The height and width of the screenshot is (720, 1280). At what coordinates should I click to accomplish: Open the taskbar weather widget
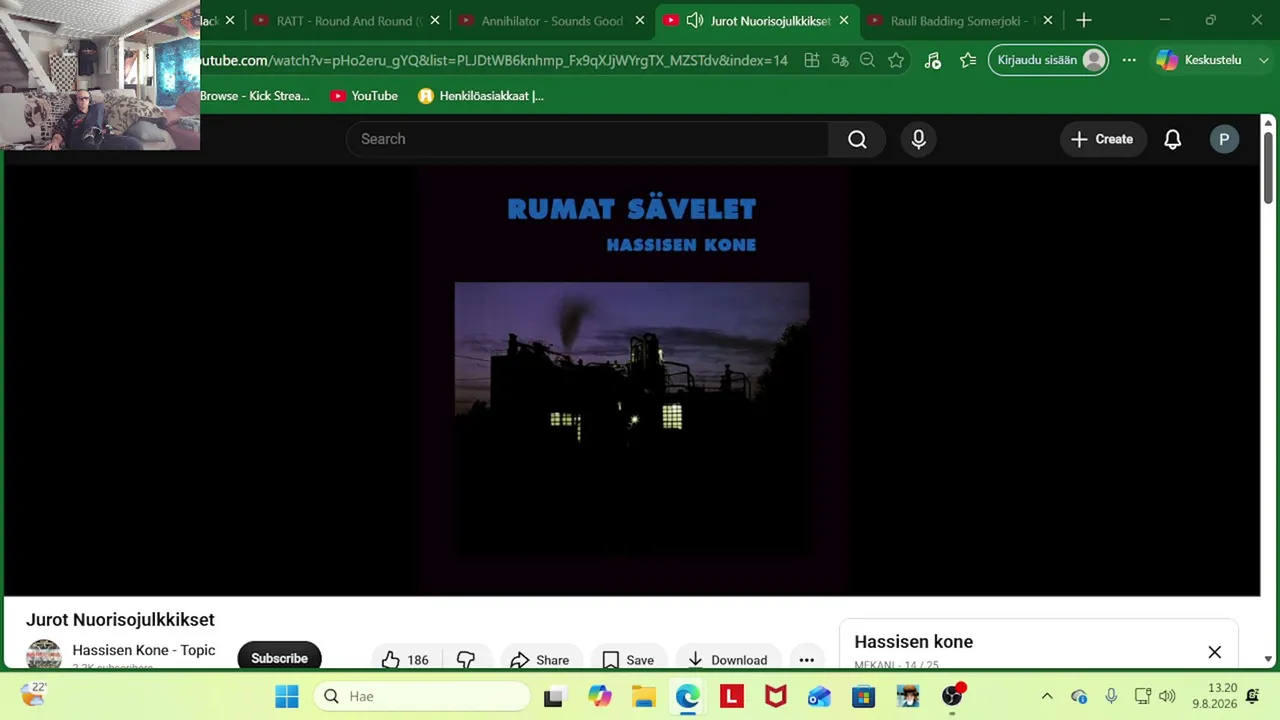(33, 694)
